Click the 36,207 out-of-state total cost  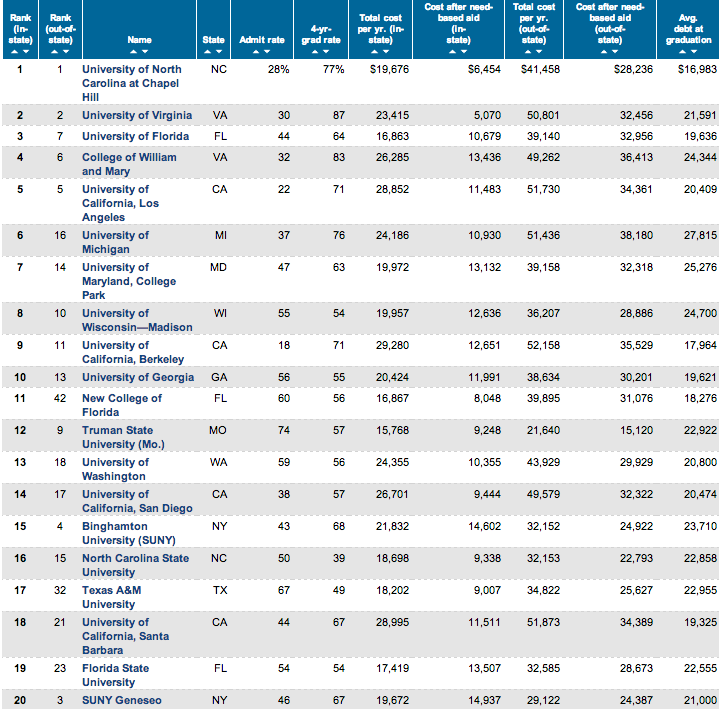click(x=543, y=313)
